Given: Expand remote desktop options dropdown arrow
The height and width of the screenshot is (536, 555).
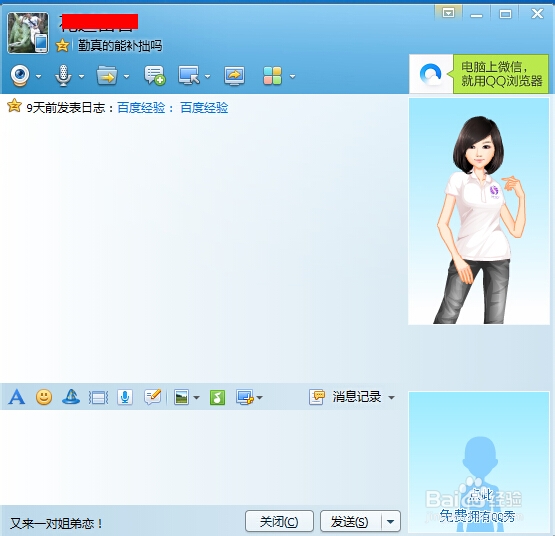Looking at the screenshot, I should (x=207, y=76).
